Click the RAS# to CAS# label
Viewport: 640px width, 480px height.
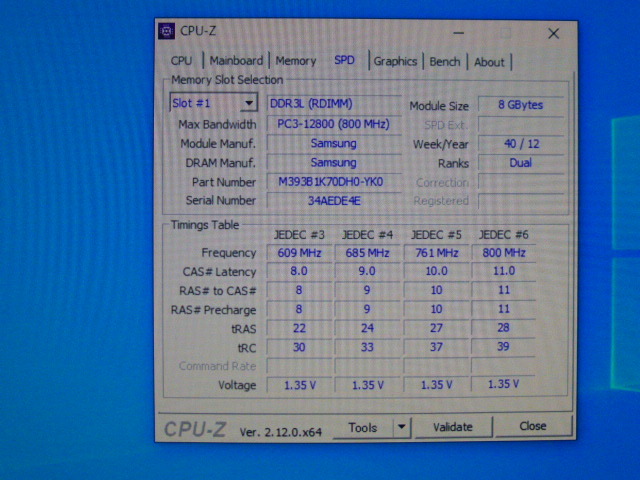(218, 291)
